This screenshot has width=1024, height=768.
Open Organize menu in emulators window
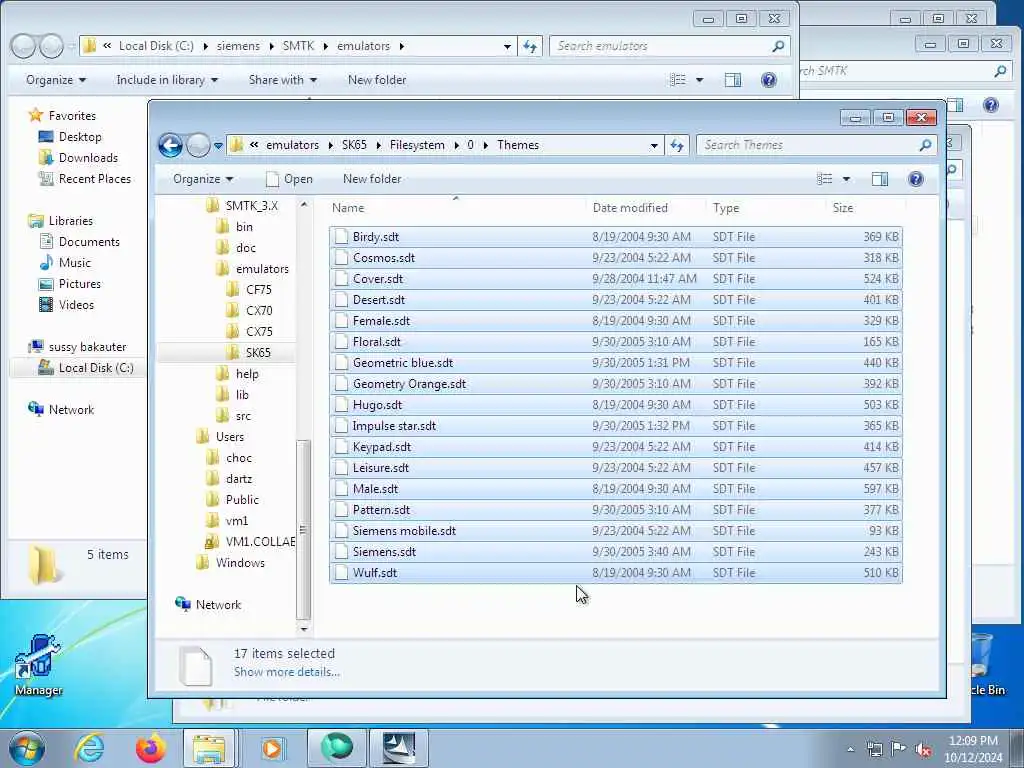point(56,80)
